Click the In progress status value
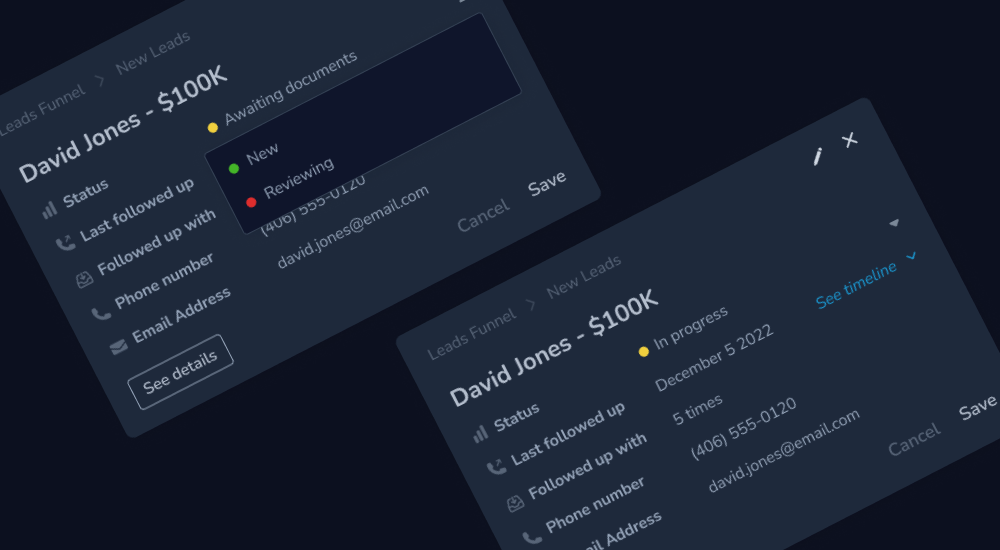This screenshot has width=1000, height=550. tap(691, 327)
